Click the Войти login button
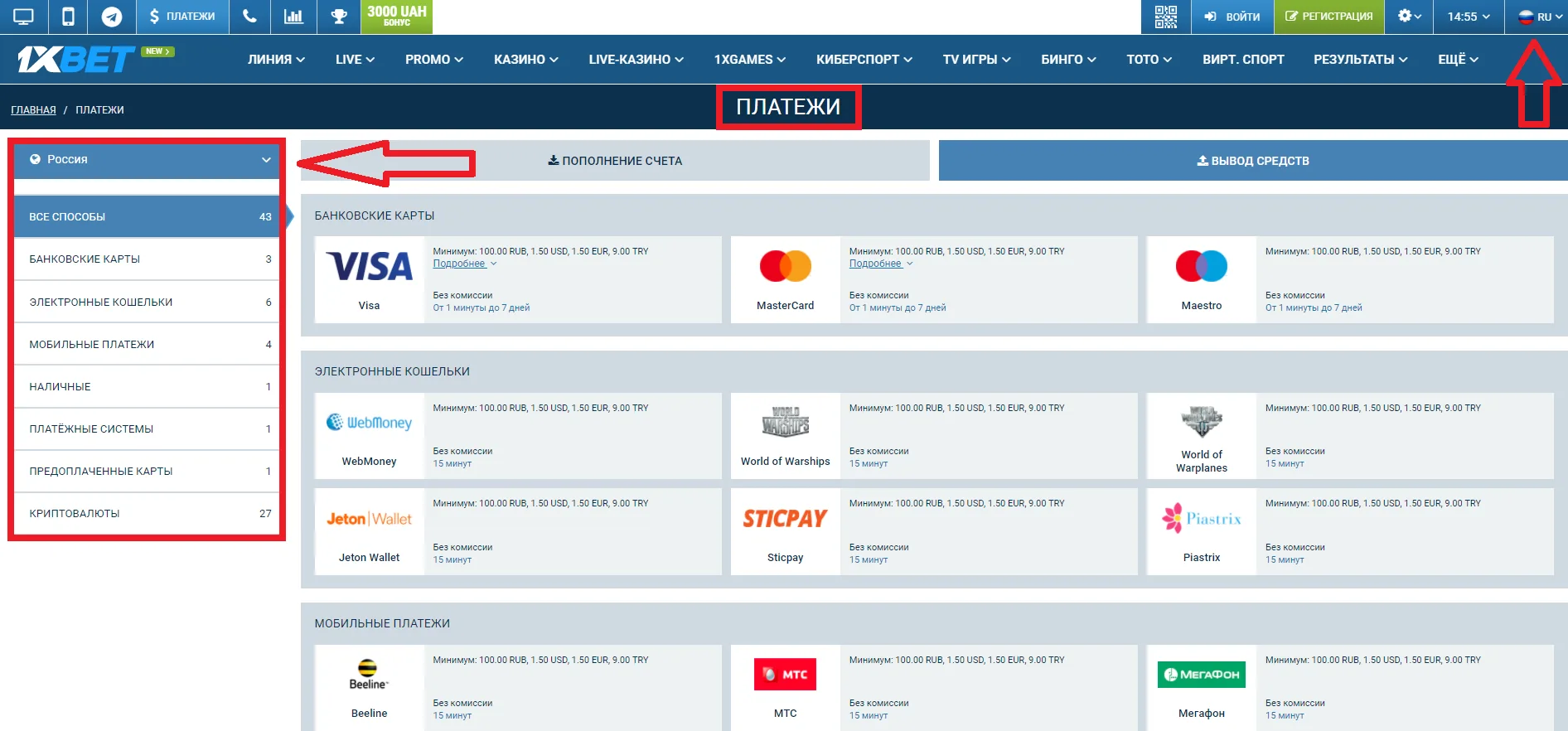This screenshot has height=731, width=1568. [1232, 17]
